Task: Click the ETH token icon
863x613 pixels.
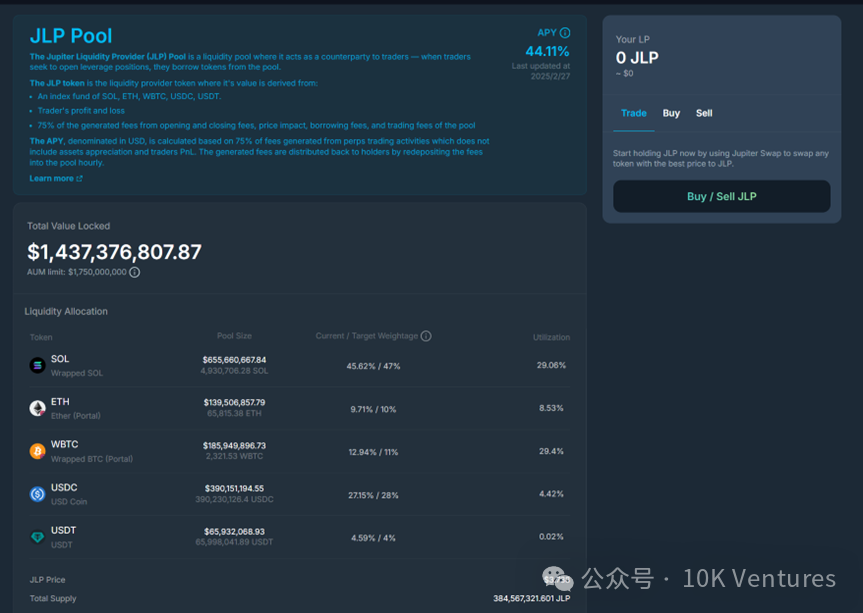Action: [37, 408]
